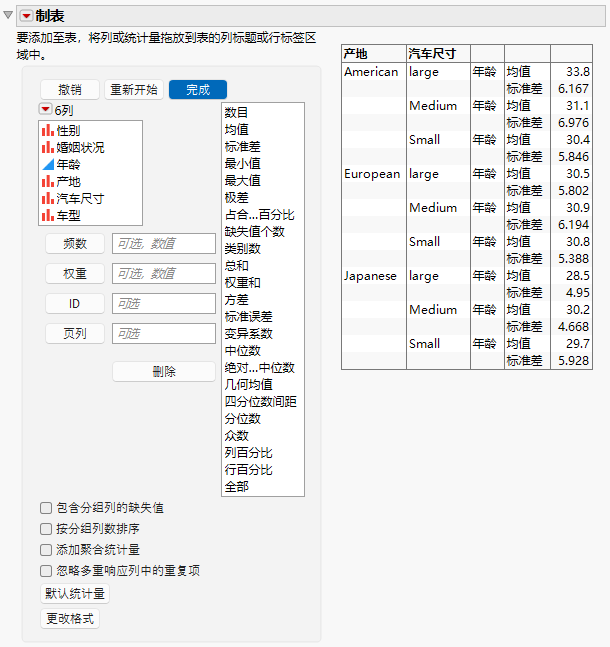Click the 默认统计量 button
This screenshot has width=610, height=647.
coord(75,594)
